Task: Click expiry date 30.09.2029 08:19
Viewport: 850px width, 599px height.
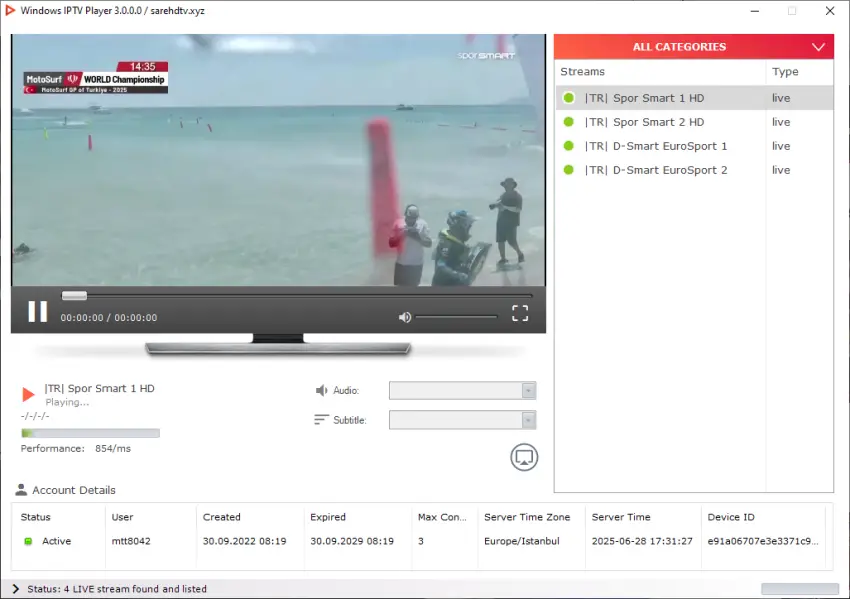Action: click(x=352, y=541)
